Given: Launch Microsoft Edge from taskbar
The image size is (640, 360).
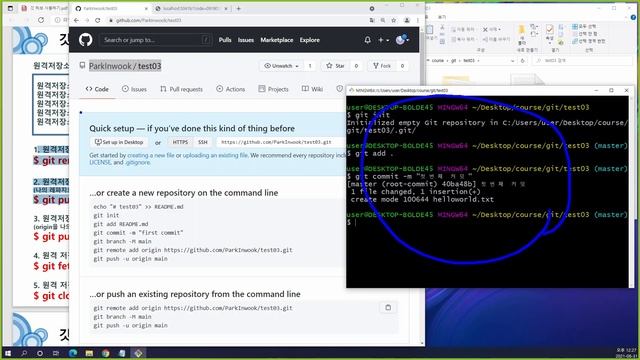Looking at the screenshot, I should click(73, 353).
